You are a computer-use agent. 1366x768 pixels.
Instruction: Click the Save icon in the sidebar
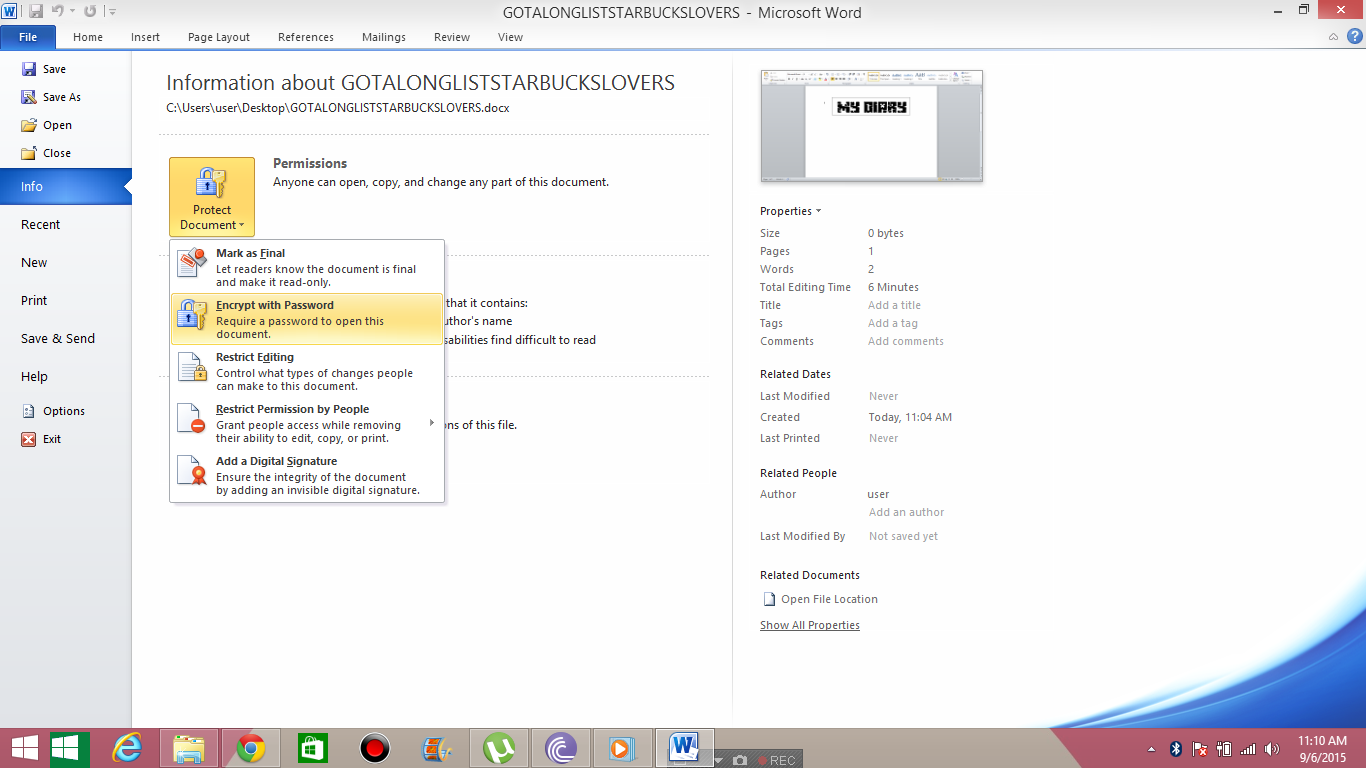pyautogui.click(x=29, y=69)
